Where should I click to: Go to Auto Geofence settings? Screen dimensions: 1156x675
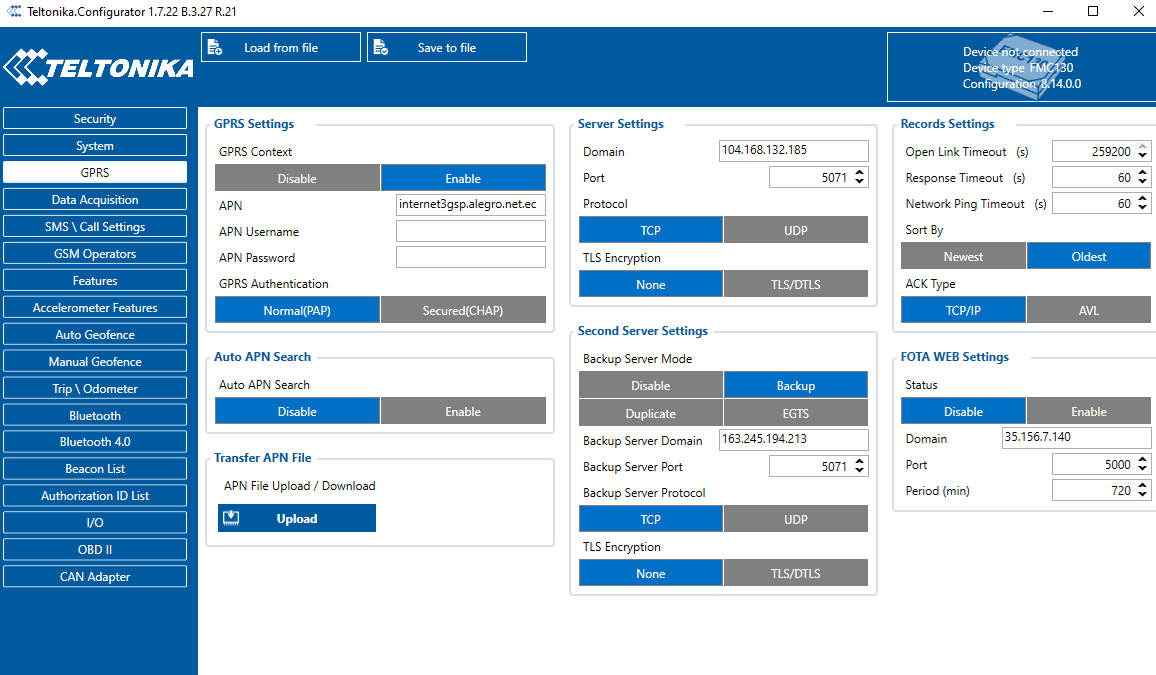pos(95,334)
